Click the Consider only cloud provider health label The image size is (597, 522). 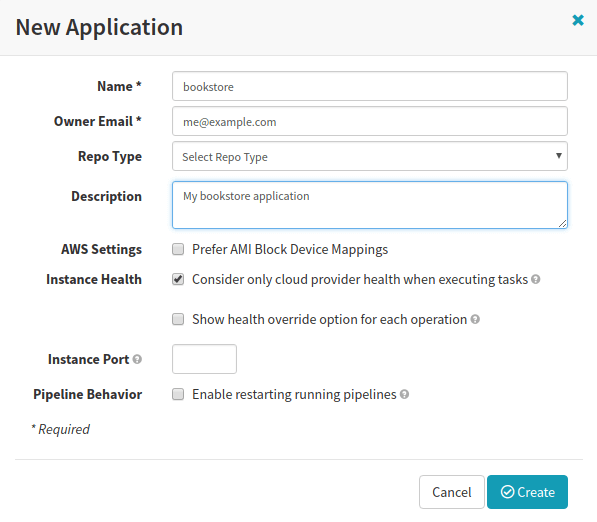360,279
